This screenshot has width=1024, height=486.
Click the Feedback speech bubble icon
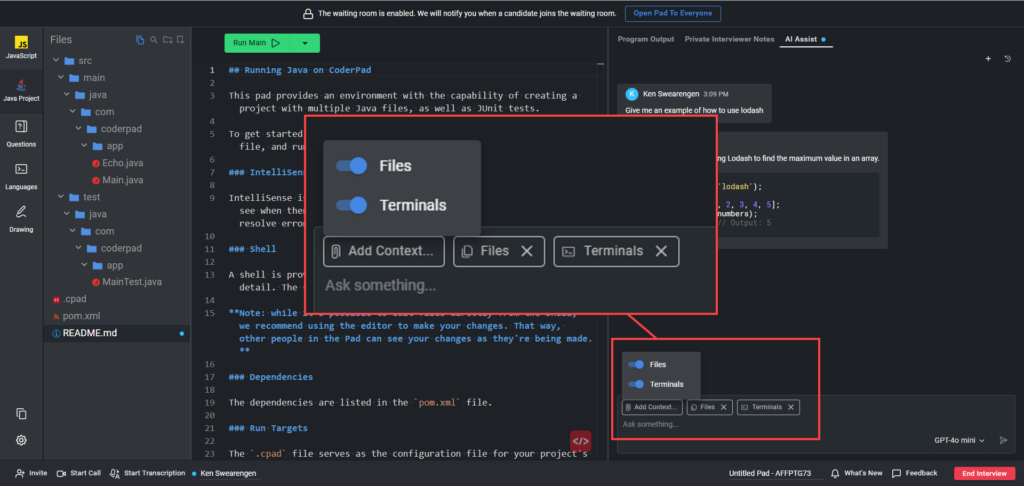896,473
